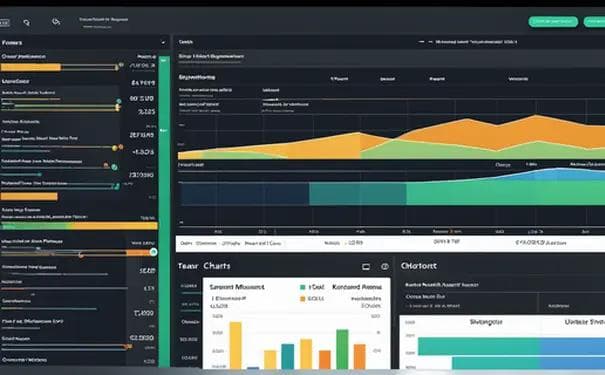
Task: Click the green round marker on fifth slider row
Action: (x=114, y=167)
